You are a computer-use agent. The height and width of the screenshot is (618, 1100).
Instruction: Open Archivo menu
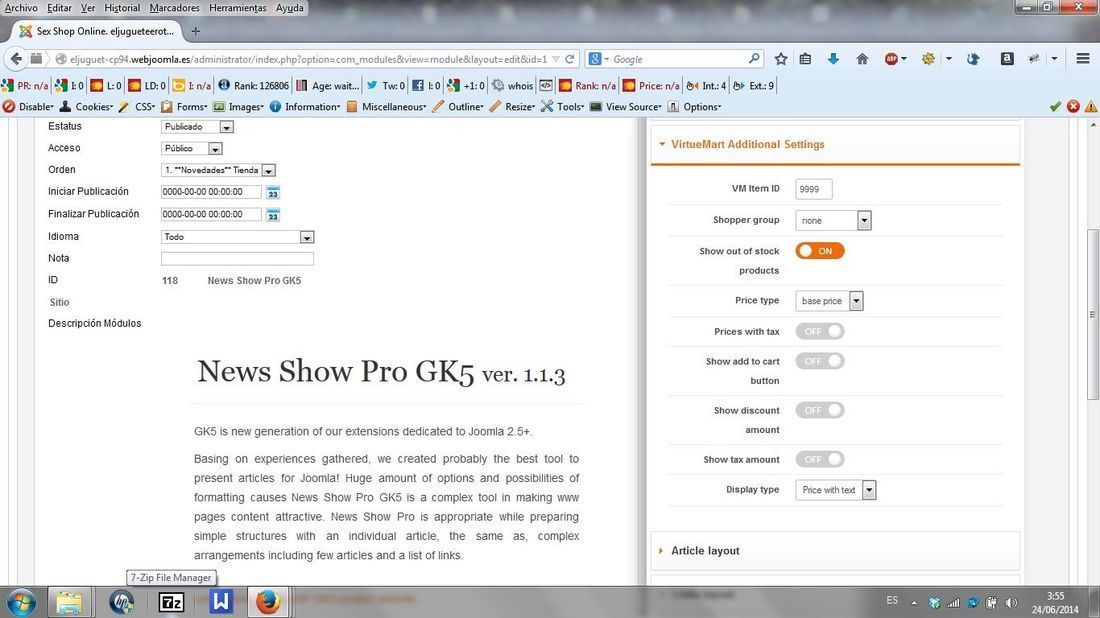21,8
